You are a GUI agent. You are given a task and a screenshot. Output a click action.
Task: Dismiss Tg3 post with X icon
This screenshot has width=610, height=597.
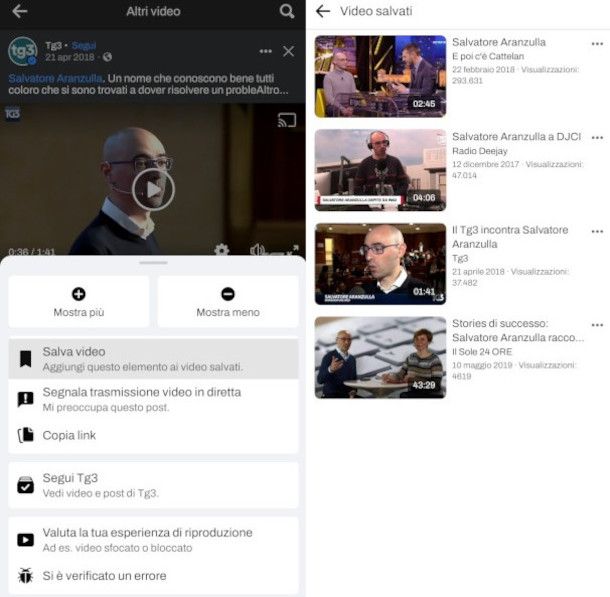click(x=289, y=51)
